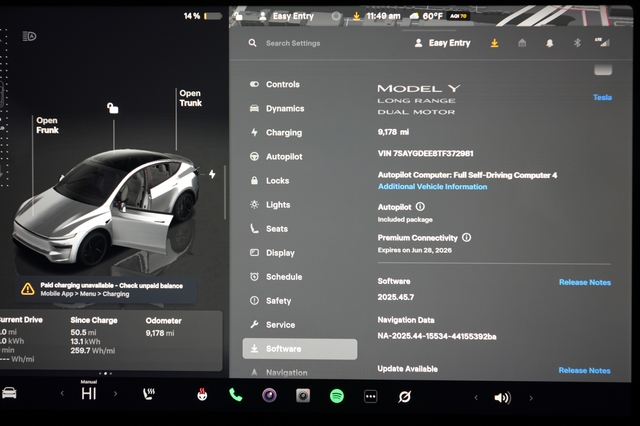Screen dimensions: 640x426
Task: Open the Controls settings menu
Action: pos(275,84)
